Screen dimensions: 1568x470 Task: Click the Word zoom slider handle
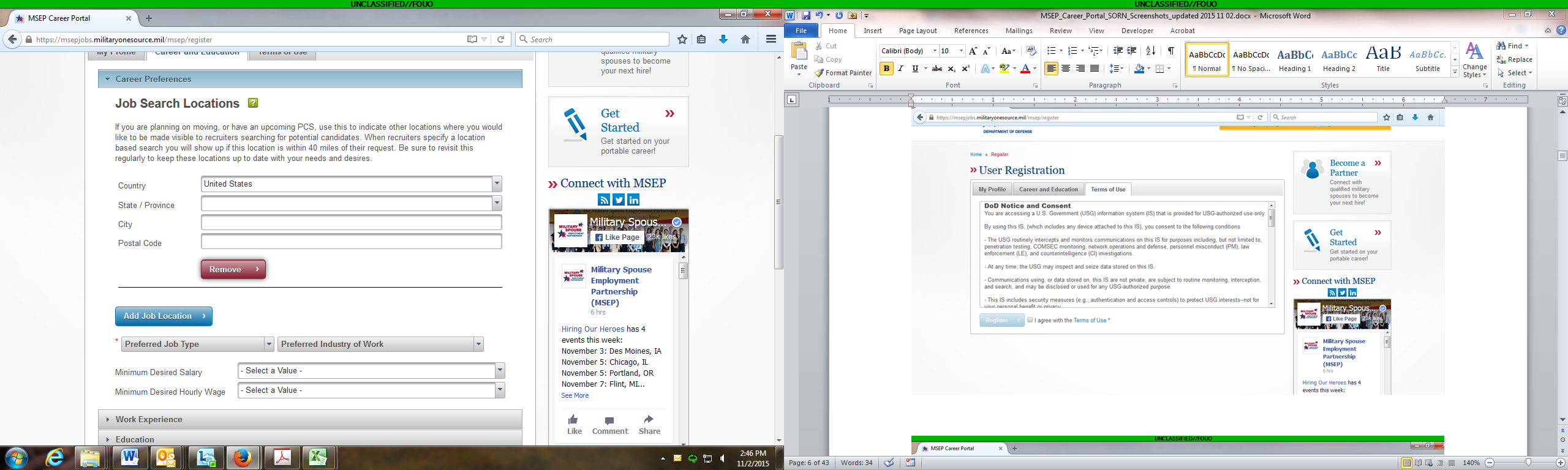pyautogui.click(x=1528, y=463)
